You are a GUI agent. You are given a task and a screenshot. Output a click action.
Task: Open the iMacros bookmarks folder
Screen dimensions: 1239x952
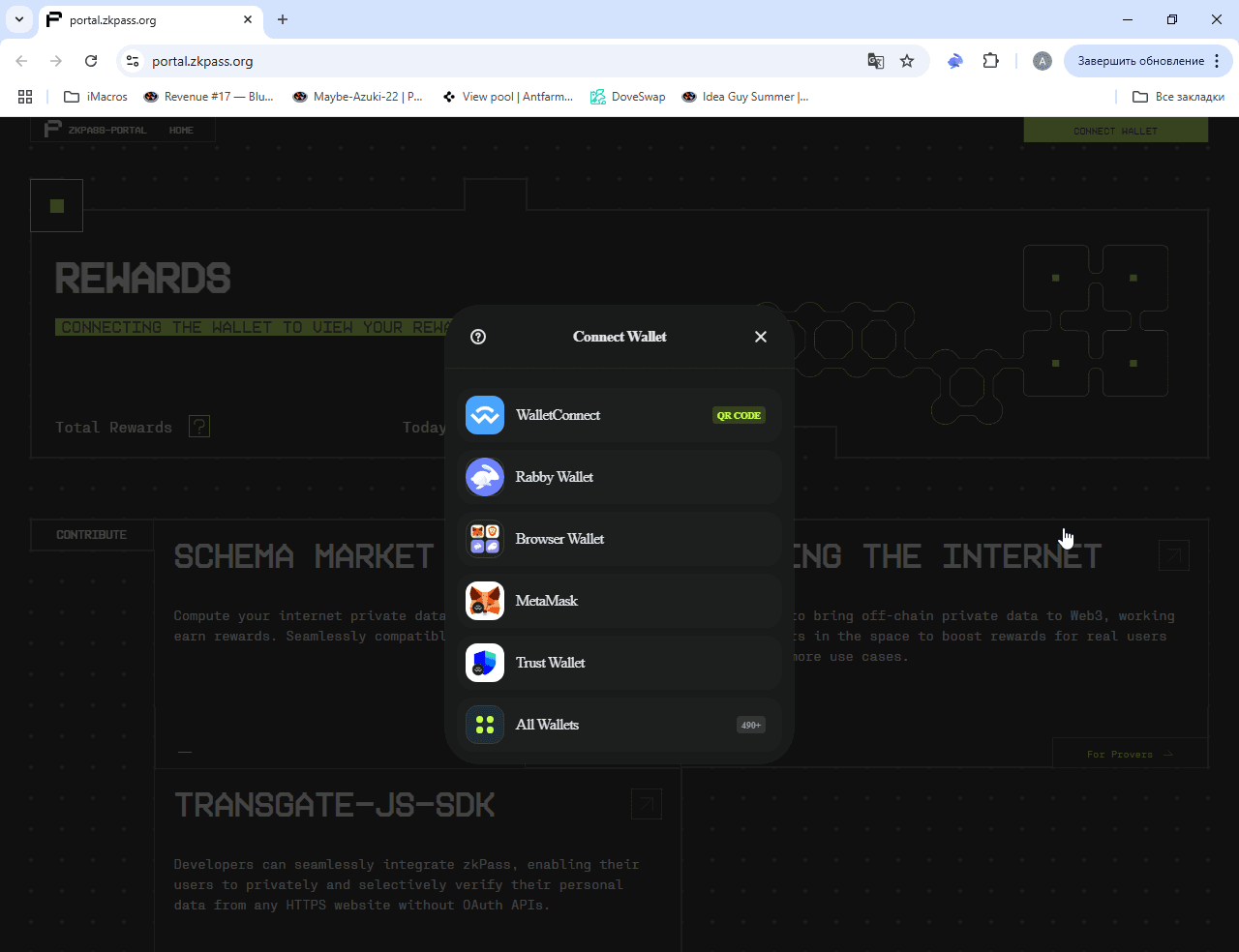click(96, 97)
